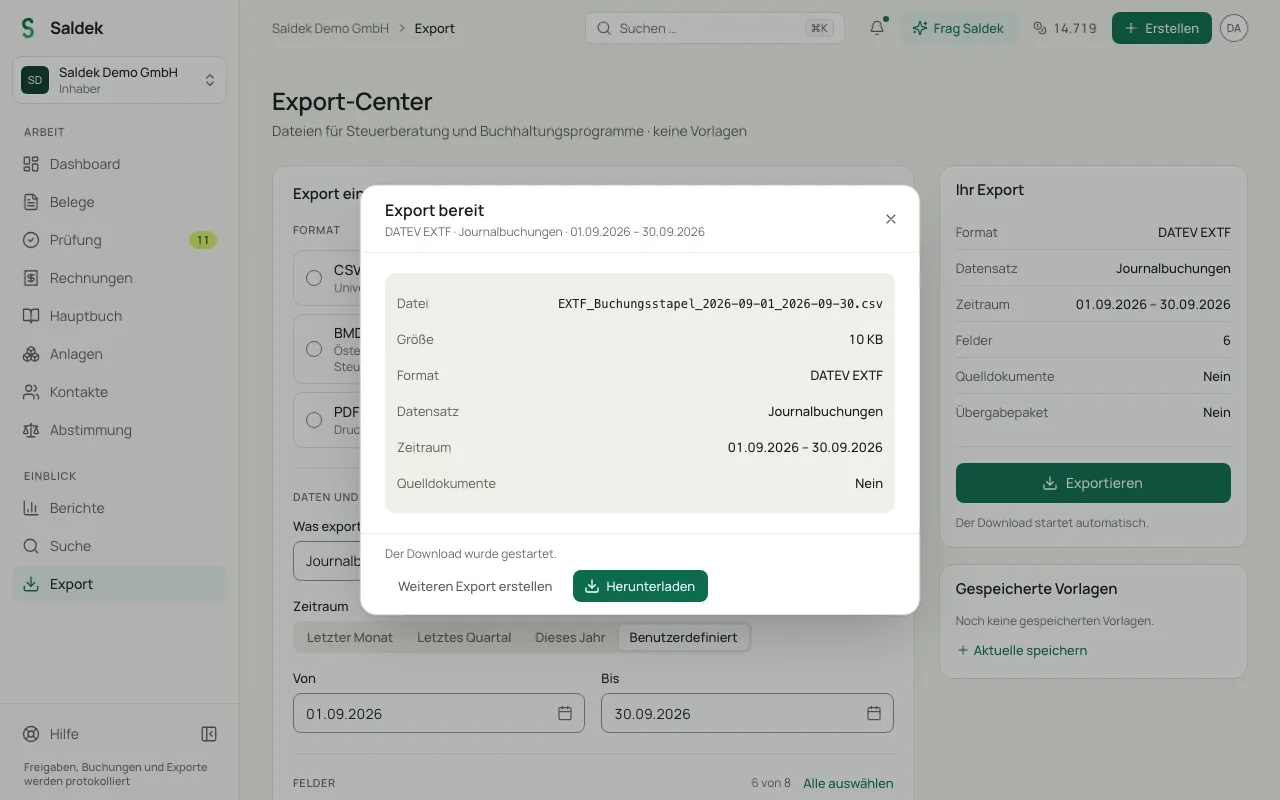Select the PDF format radio button
This screenshot has width=1280, height=800.
point(314,420)
